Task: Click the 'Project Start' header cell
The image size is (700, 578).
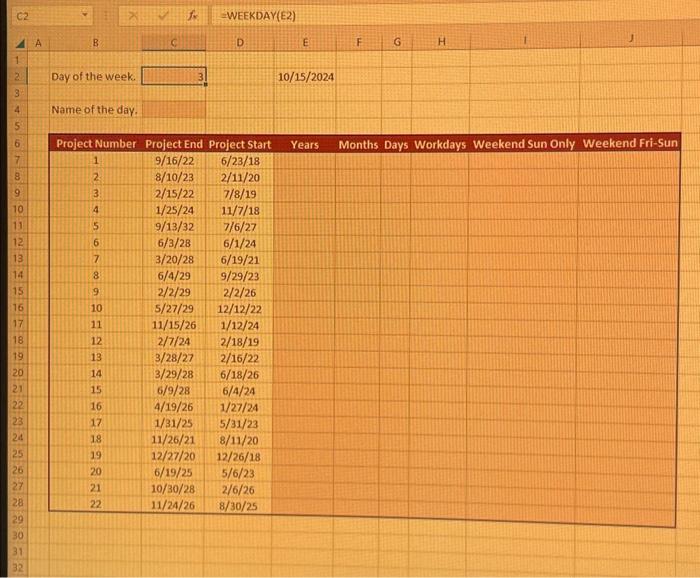Action: coord(240,145)
